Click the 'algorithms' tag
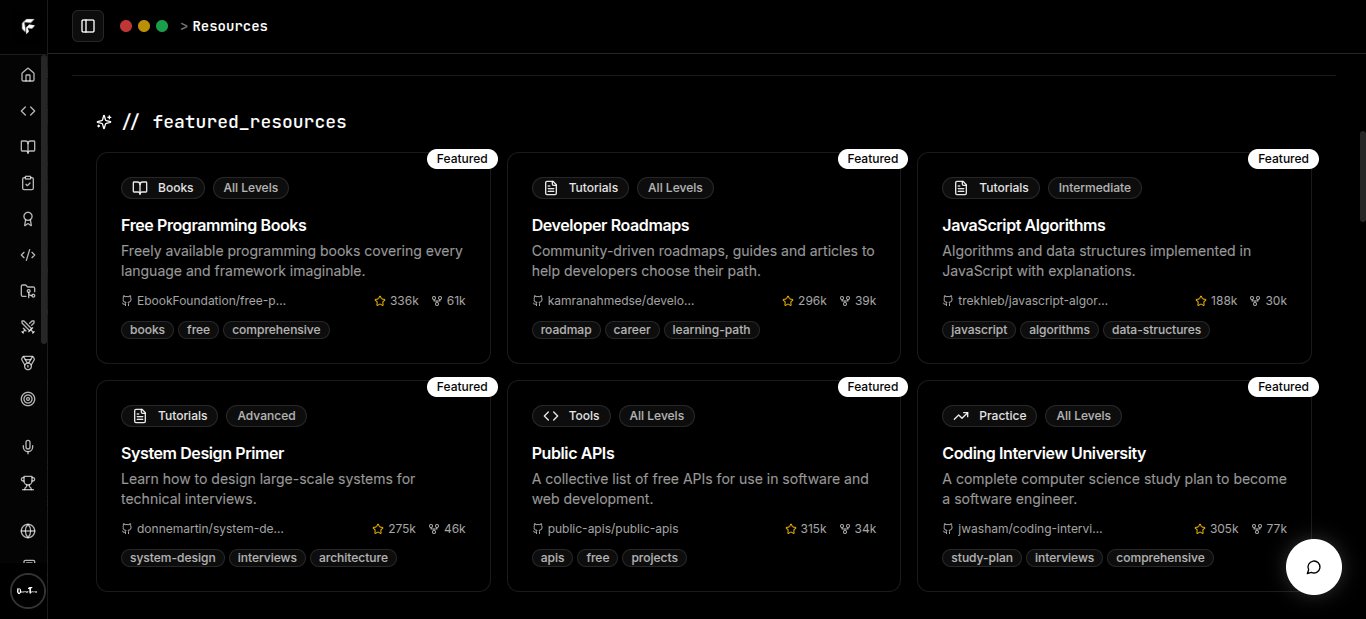 coord(1060,330)
